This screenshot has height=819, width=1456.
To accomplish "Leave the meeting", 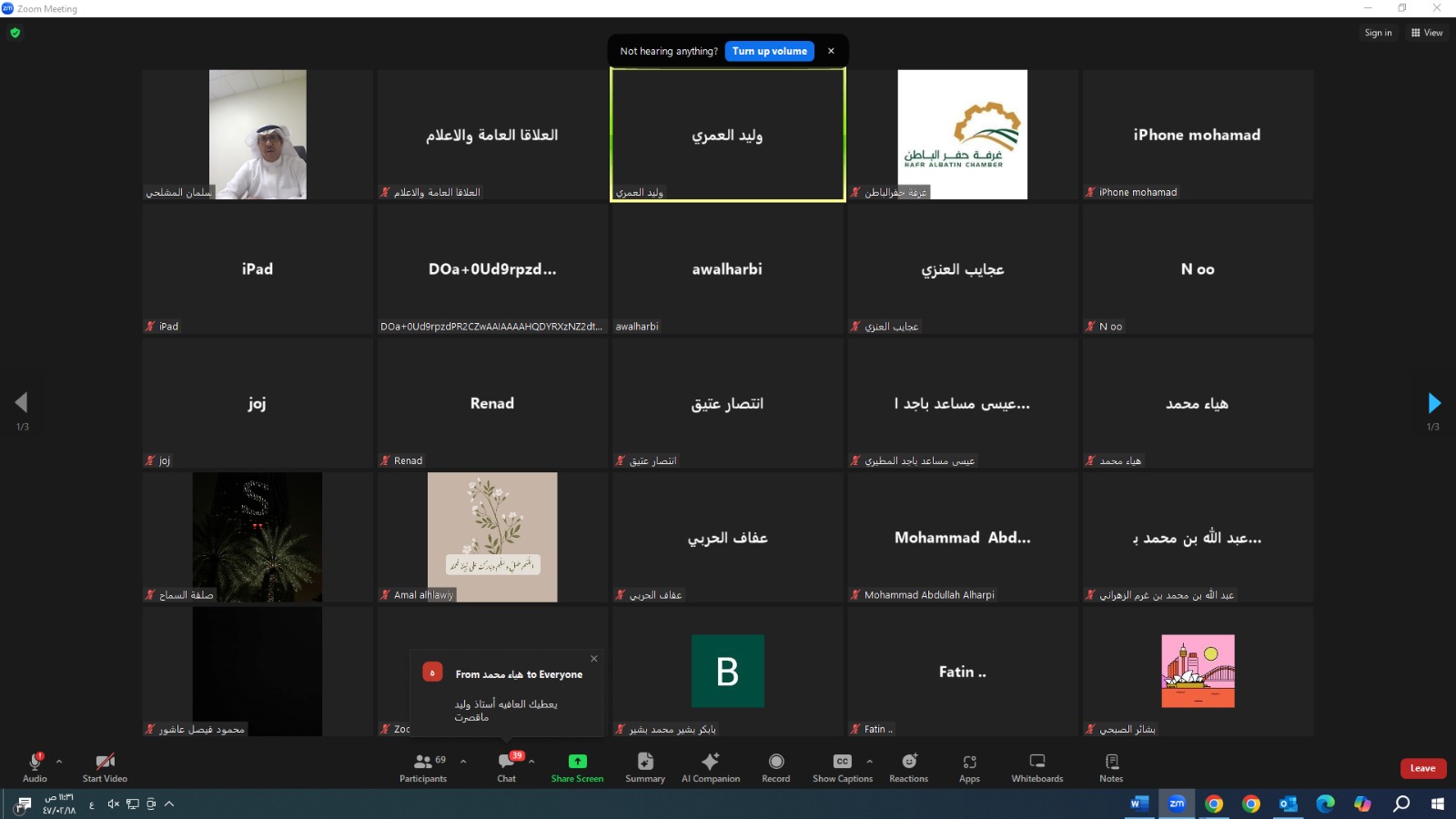I will click(1422, 768).
